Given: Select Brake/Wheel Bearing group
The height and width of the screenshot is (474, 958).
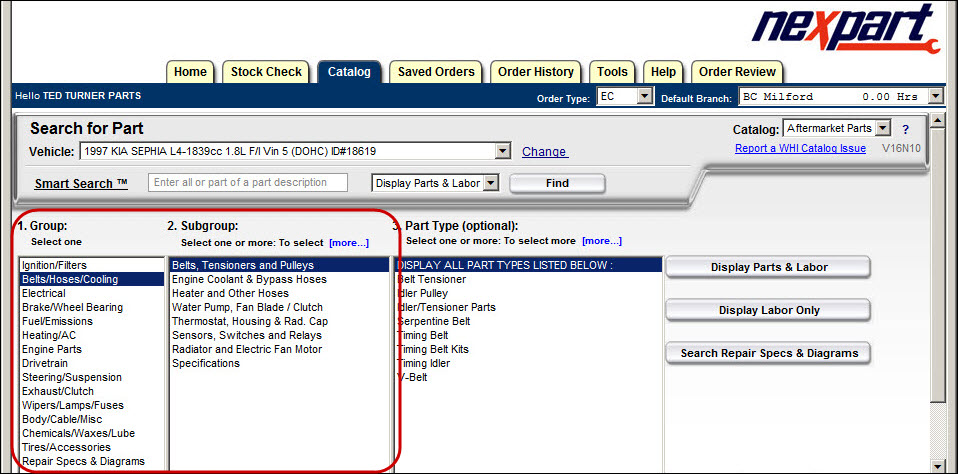Looking at the screenshot, I should [92, 307].
